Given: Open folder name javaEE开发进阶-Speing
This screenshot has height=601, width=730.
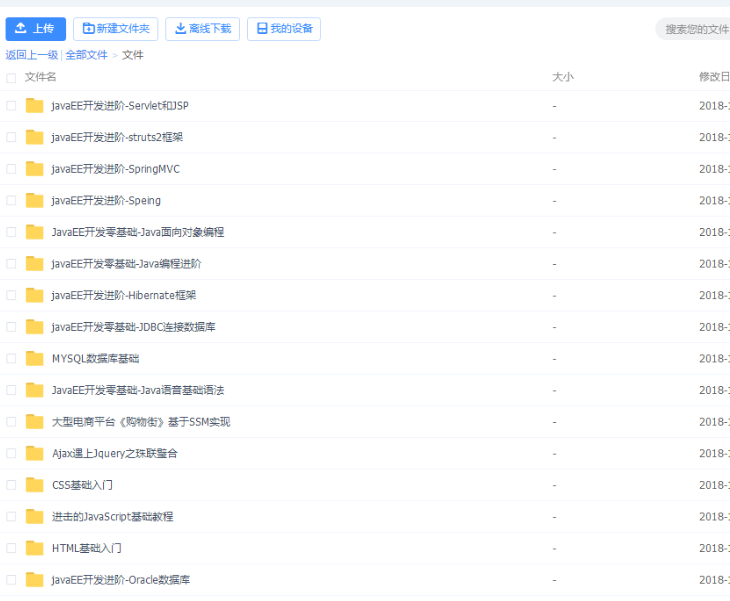Looking at the screenshot, I should [x=106, y=201].
